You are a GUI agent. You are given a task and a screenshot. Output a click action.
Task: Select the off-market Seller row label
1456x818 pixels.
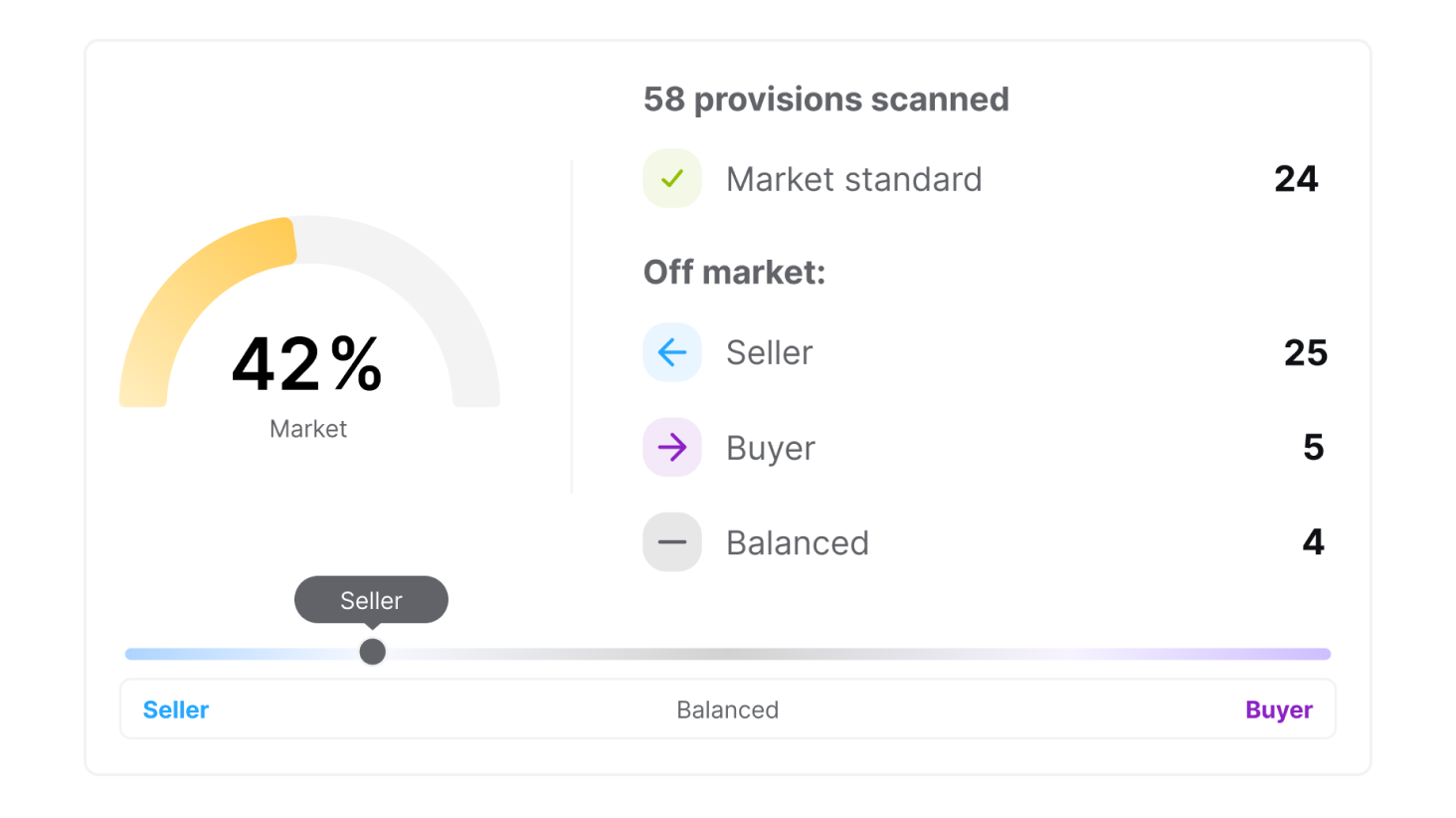[769, 353]
